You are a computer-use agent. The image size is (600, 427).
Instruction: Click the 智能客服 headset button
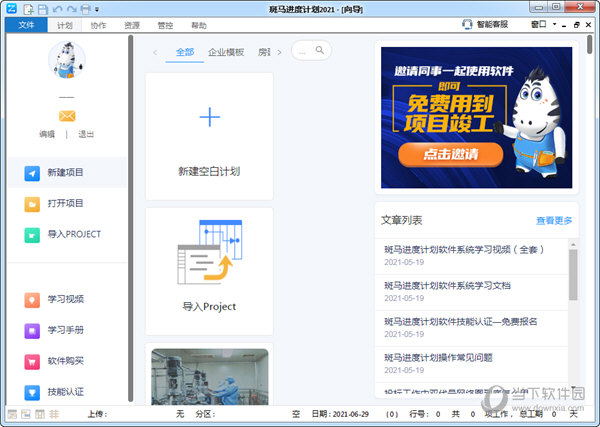485,24
